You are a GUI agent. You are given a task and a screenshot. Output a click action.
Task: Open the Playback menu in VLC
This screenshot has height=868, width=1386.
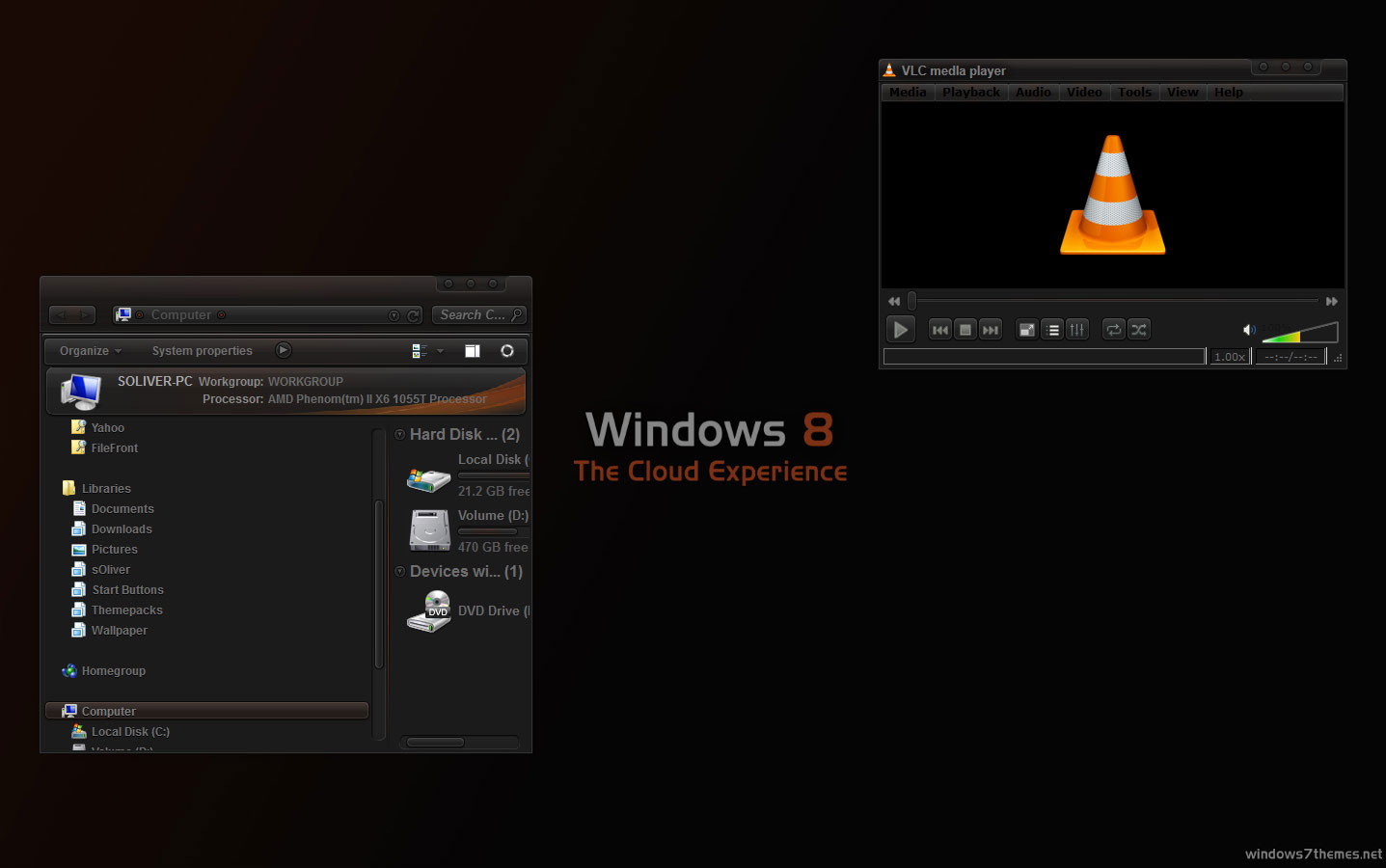pyautogui.click(x=971, y=93)
